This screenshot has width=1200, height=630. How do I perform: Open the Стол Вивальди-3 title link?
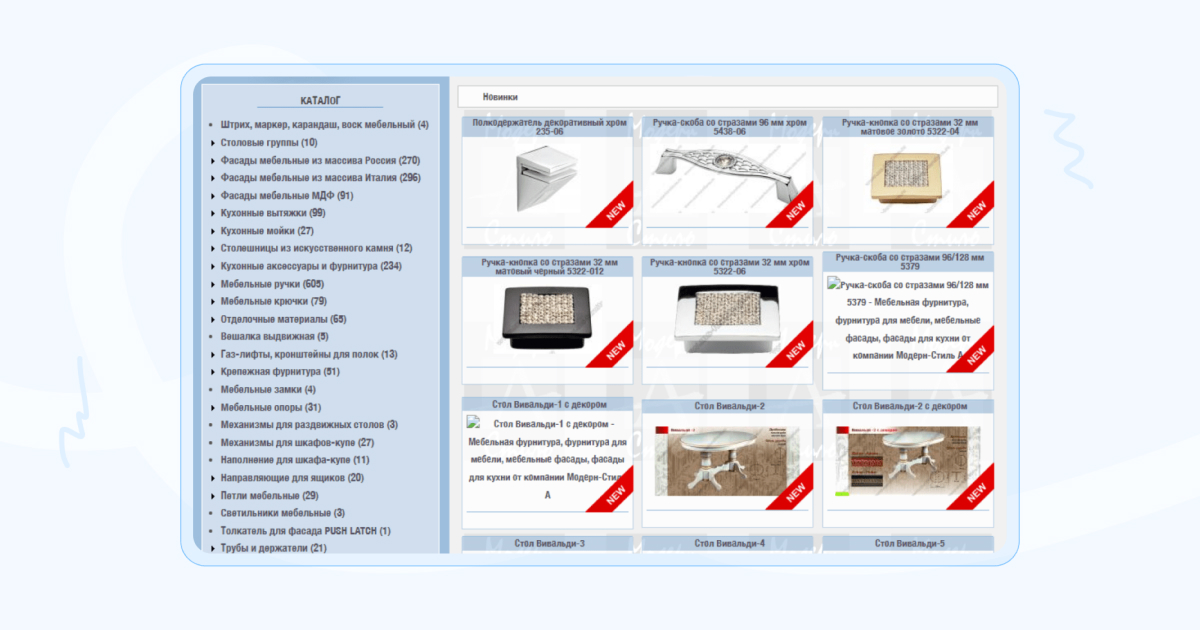[x=549, y=543]
